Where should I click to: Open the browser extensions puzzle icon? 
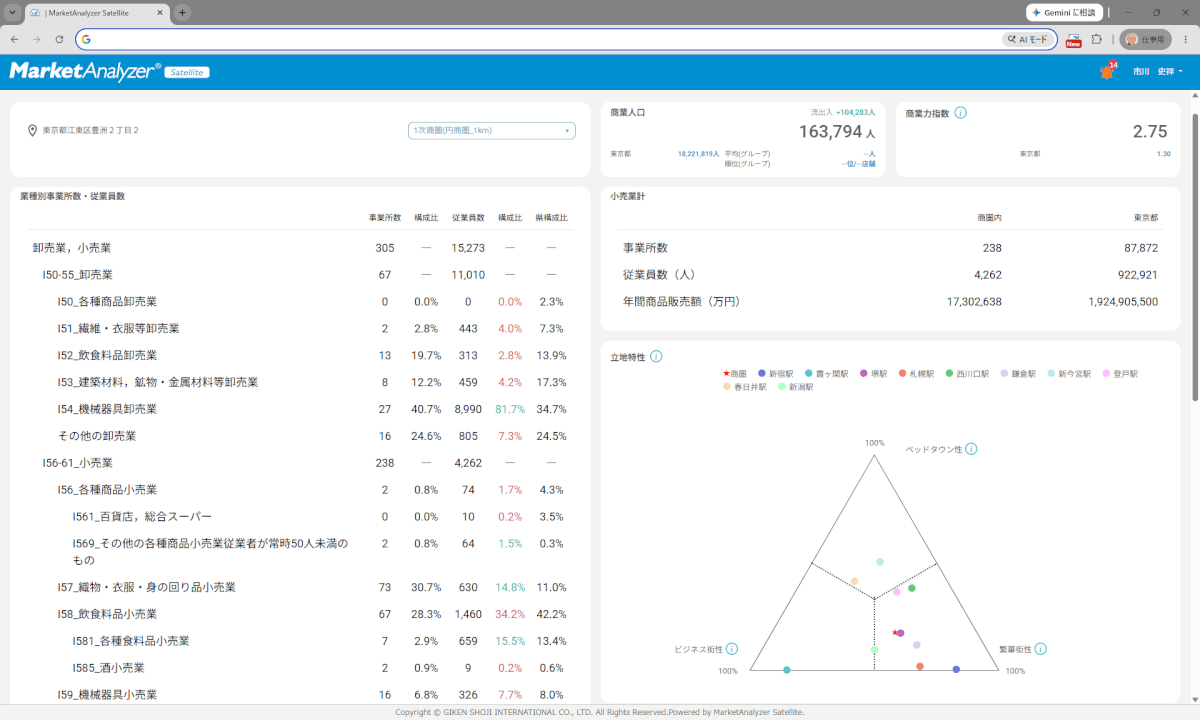pos(1097,39)
